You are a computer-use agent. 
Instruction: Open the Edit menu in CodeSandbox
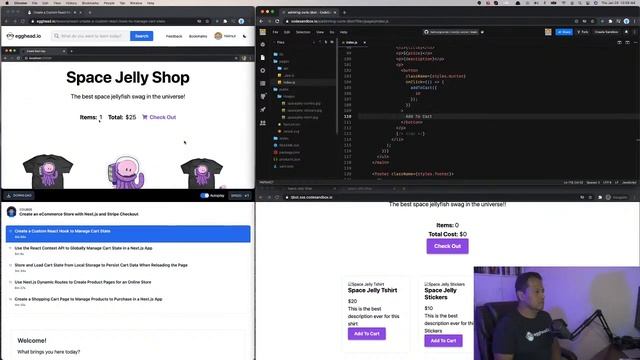287,32
